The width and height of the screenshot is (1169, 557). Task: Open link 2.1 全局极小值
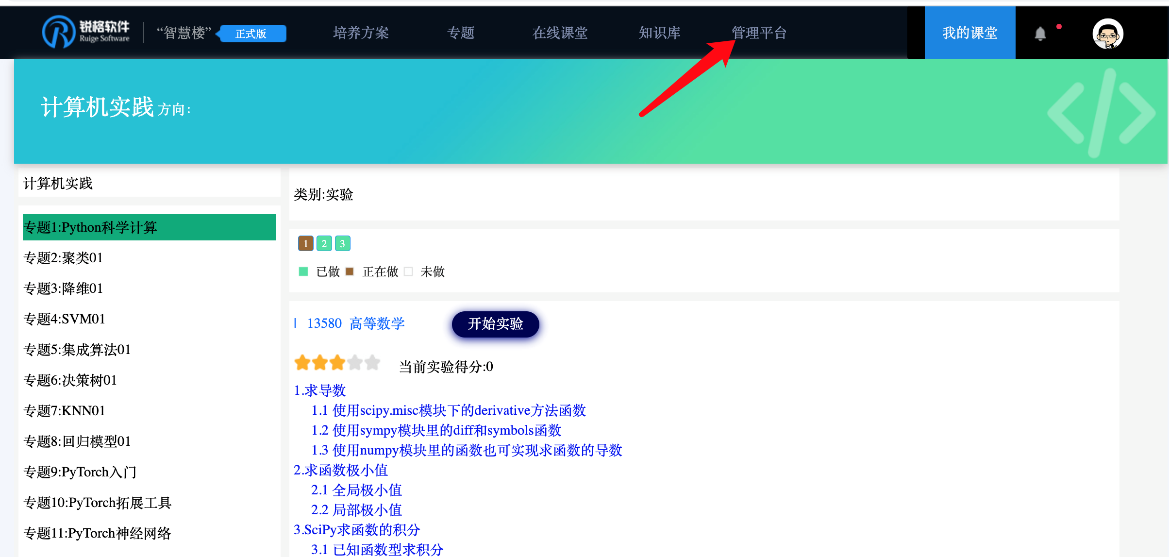coord(356,490)
